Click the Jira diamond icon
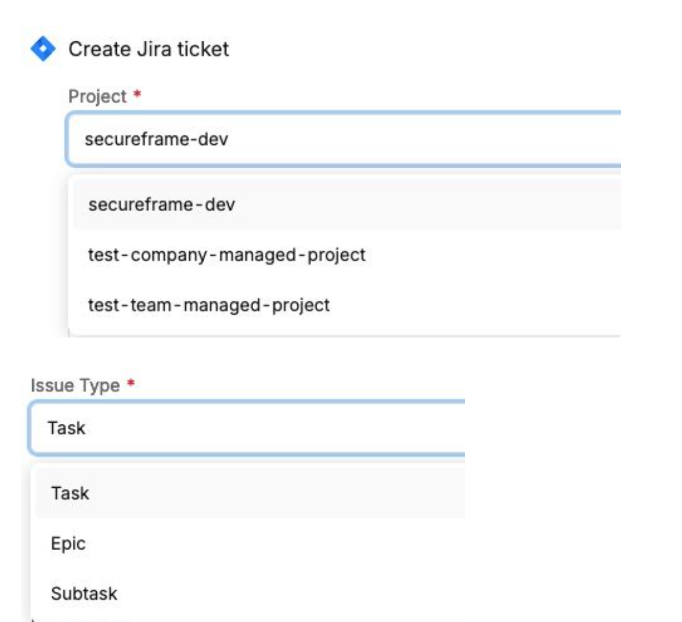Screen dimensions: 682x622 tap(43, 49)
